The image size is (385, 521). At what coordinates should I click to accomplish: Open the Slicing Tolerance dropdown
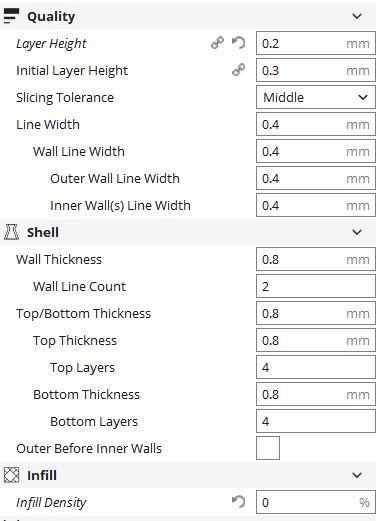tap(316, 97)
